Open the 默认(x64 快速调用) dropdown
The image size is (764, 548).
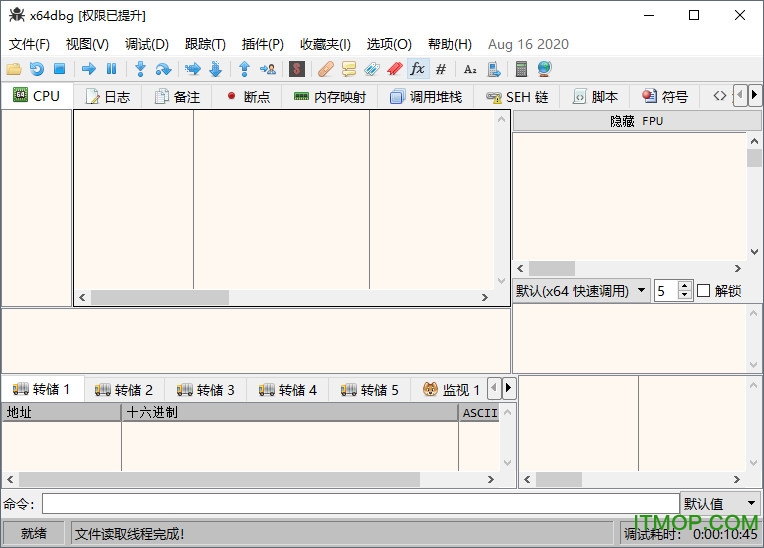pos(580,291)
